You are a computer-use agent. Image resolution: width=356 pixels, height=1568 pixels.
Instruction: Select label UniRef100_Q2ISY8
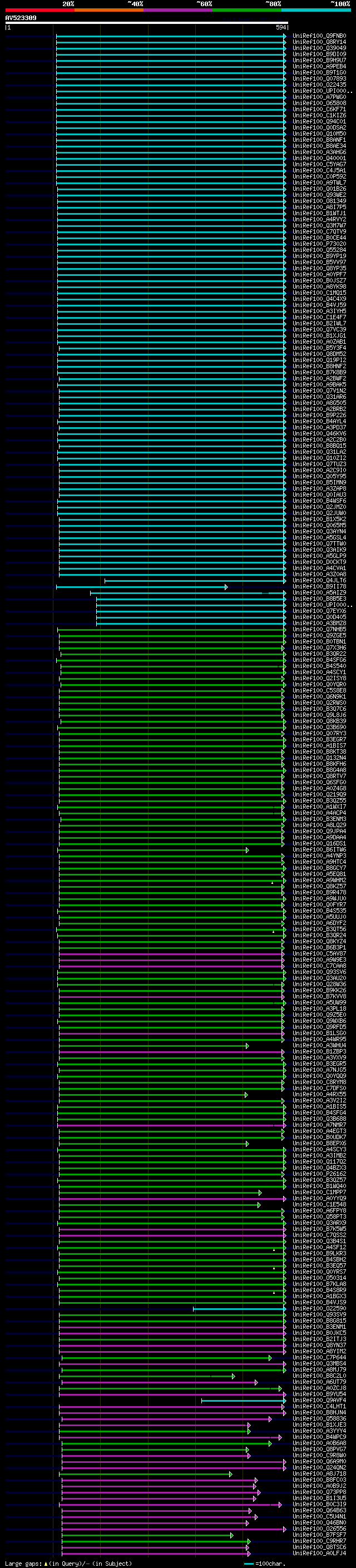coord(319,678)
